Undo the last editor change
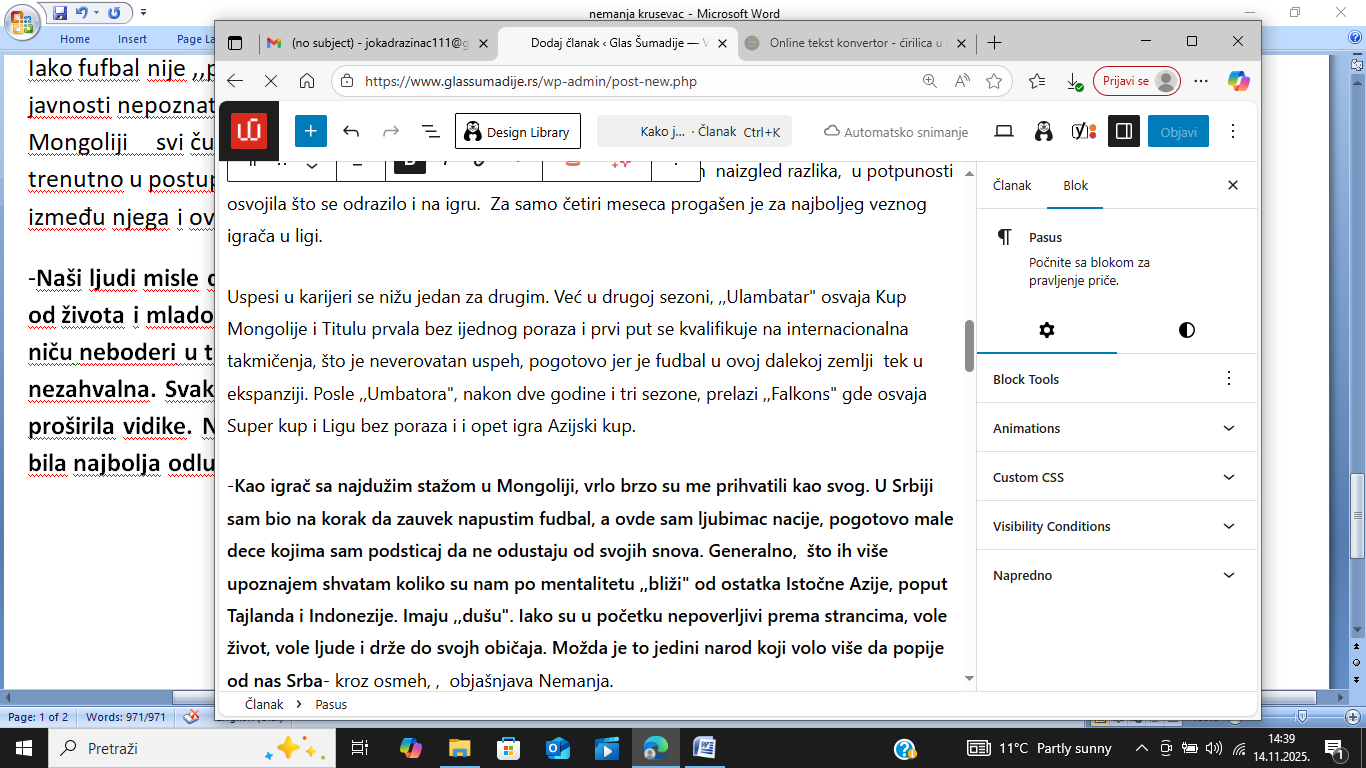Image resolution: width=1366 pixels, height=768 pixels. (351, 131)
